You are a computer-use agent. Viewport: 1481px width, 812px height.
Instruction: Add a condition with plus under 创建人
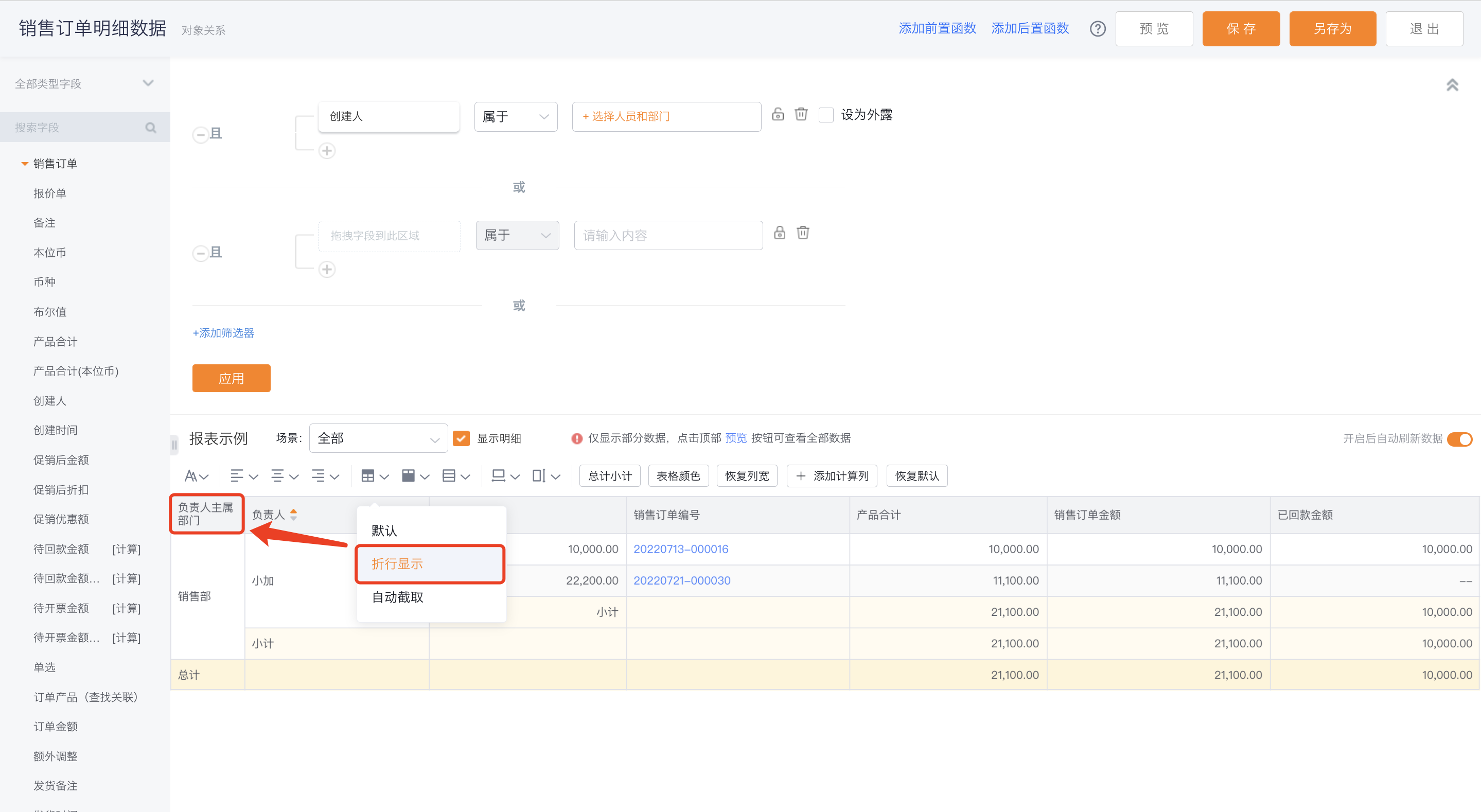tap(327, 151)
